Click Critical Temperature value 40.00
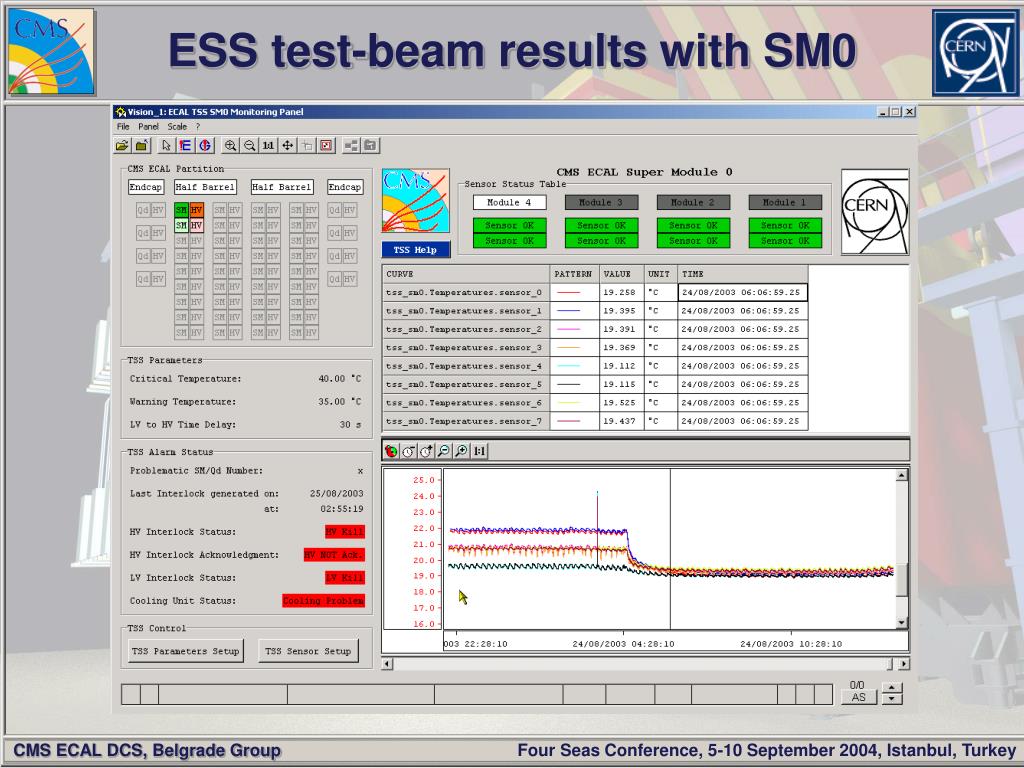The height and width of the screenshot is (768, 1024). click(339, 379)
